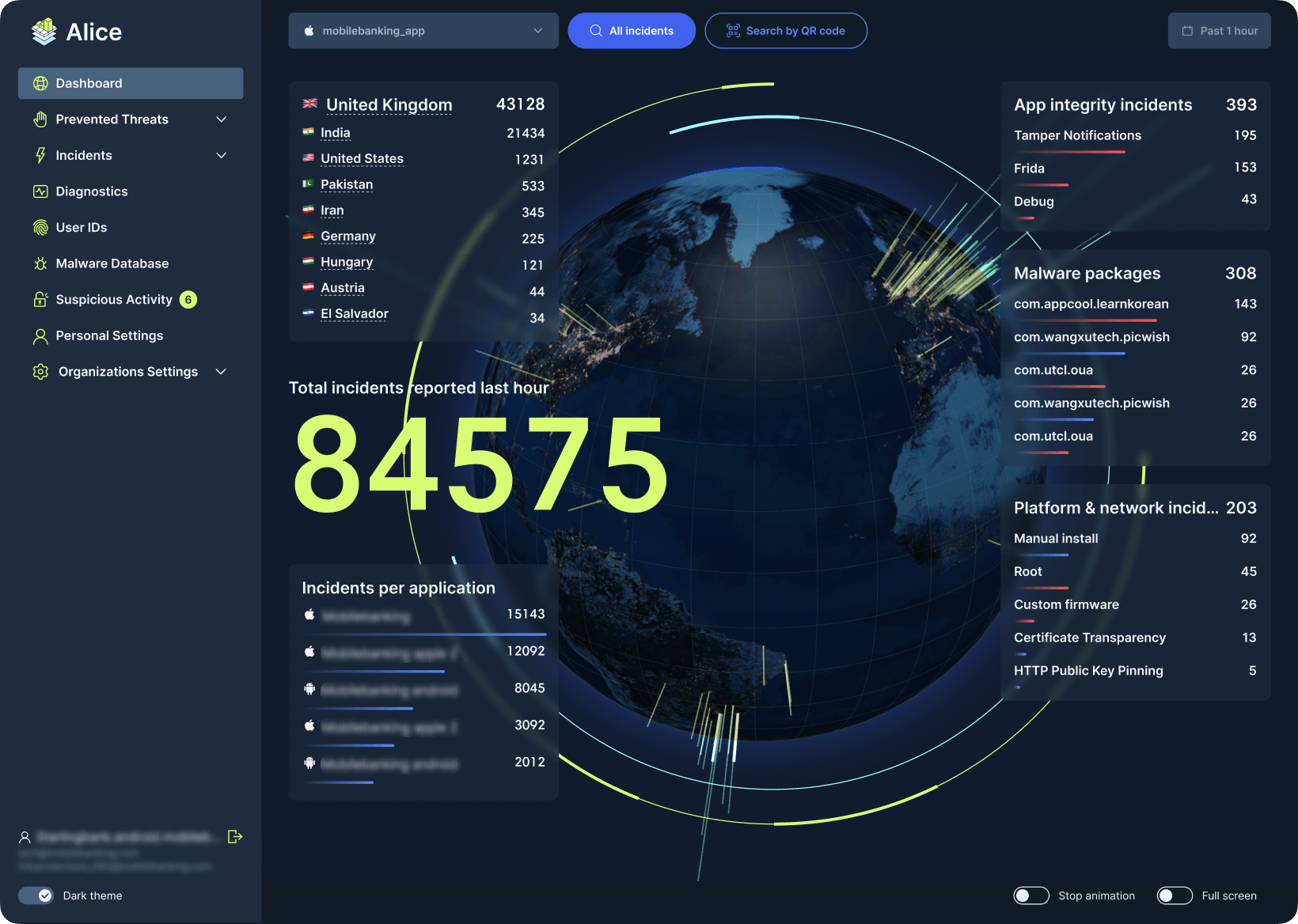Click the Alice logo icon
Viewport: 1298px width, 924px height.
pos(44,32)
